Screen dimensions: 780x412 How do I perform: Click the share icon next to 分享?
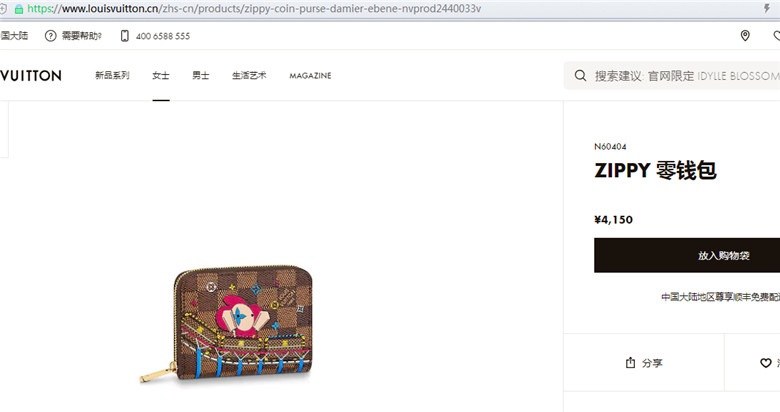pyautogui.click(x=630, y=363)
